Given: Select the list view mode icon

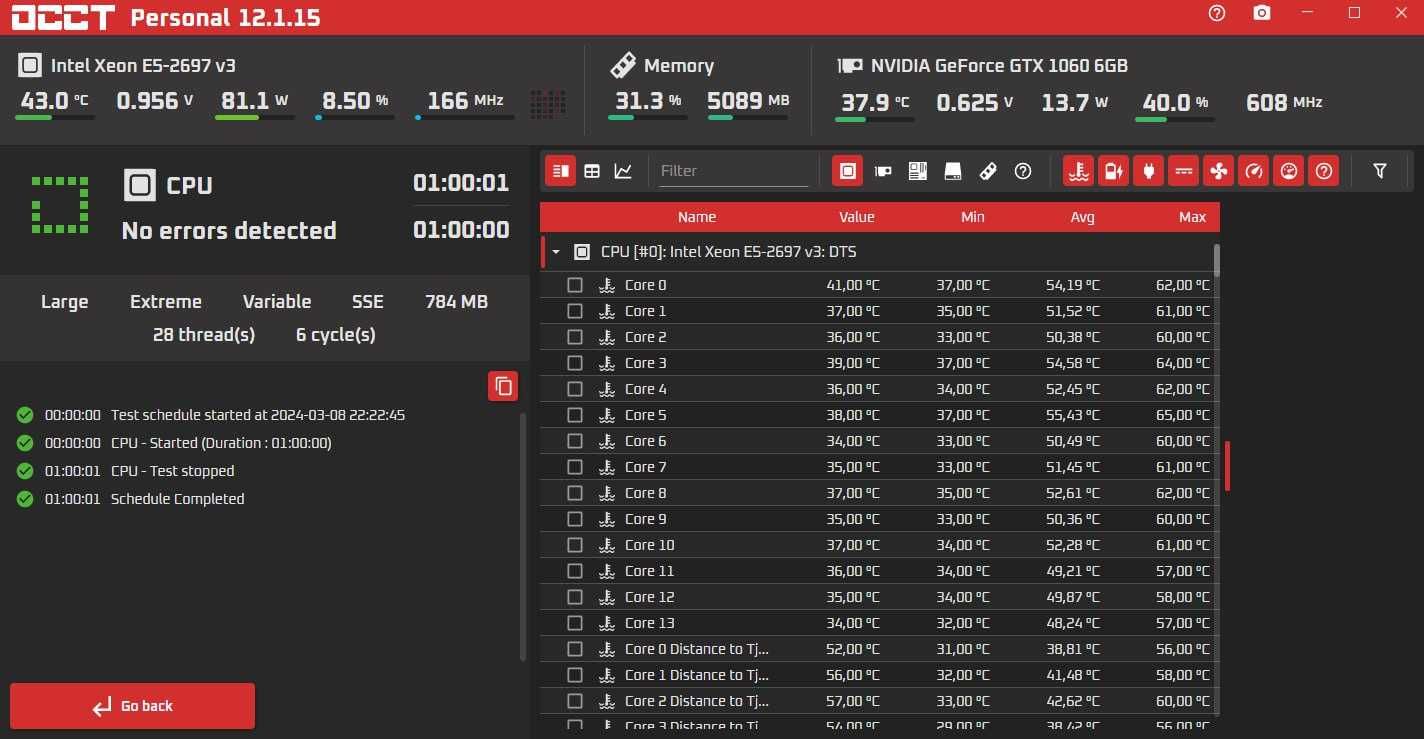Looking at the screenshot, I should [x=560, y=171].
